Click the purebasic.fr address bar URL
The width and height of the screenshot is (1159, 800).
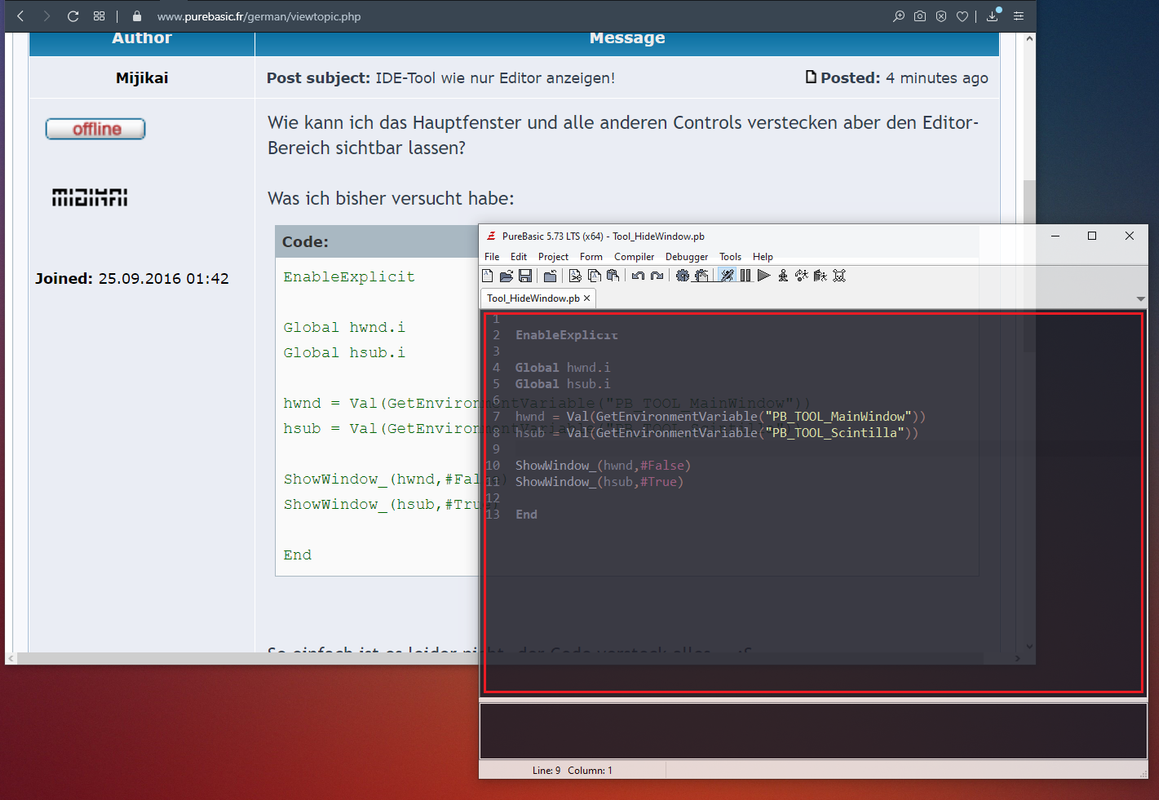[x=259, y=16]
